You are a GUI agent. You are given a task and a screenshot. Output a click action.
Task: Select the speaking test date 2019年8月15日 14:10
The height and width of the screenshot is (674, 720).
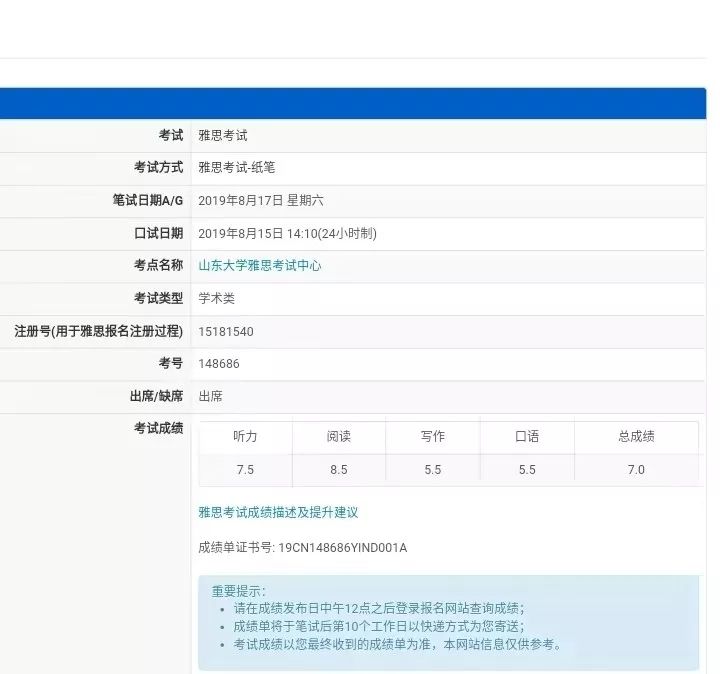258,234
